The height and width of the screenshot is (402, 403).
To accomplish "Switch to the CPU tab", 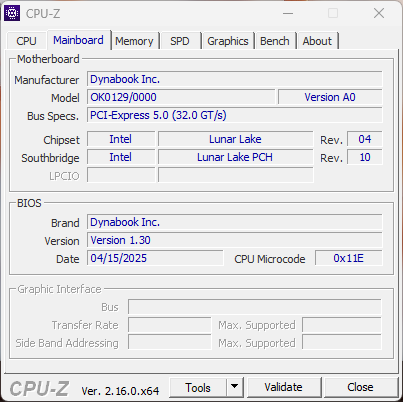I will click(26, 41).
